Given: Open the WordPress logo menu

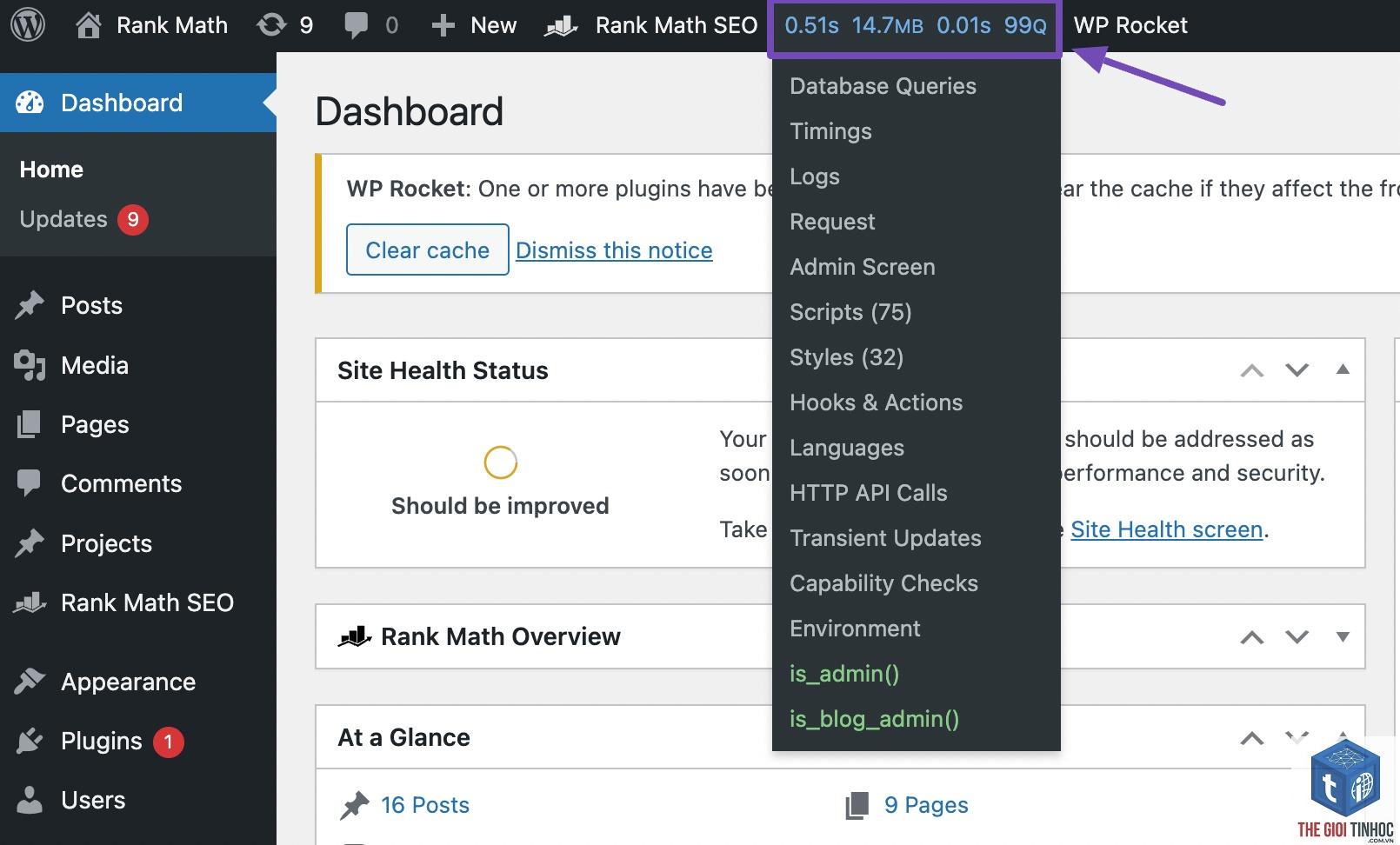Looking at the screenshot, I should pos(28,25).
